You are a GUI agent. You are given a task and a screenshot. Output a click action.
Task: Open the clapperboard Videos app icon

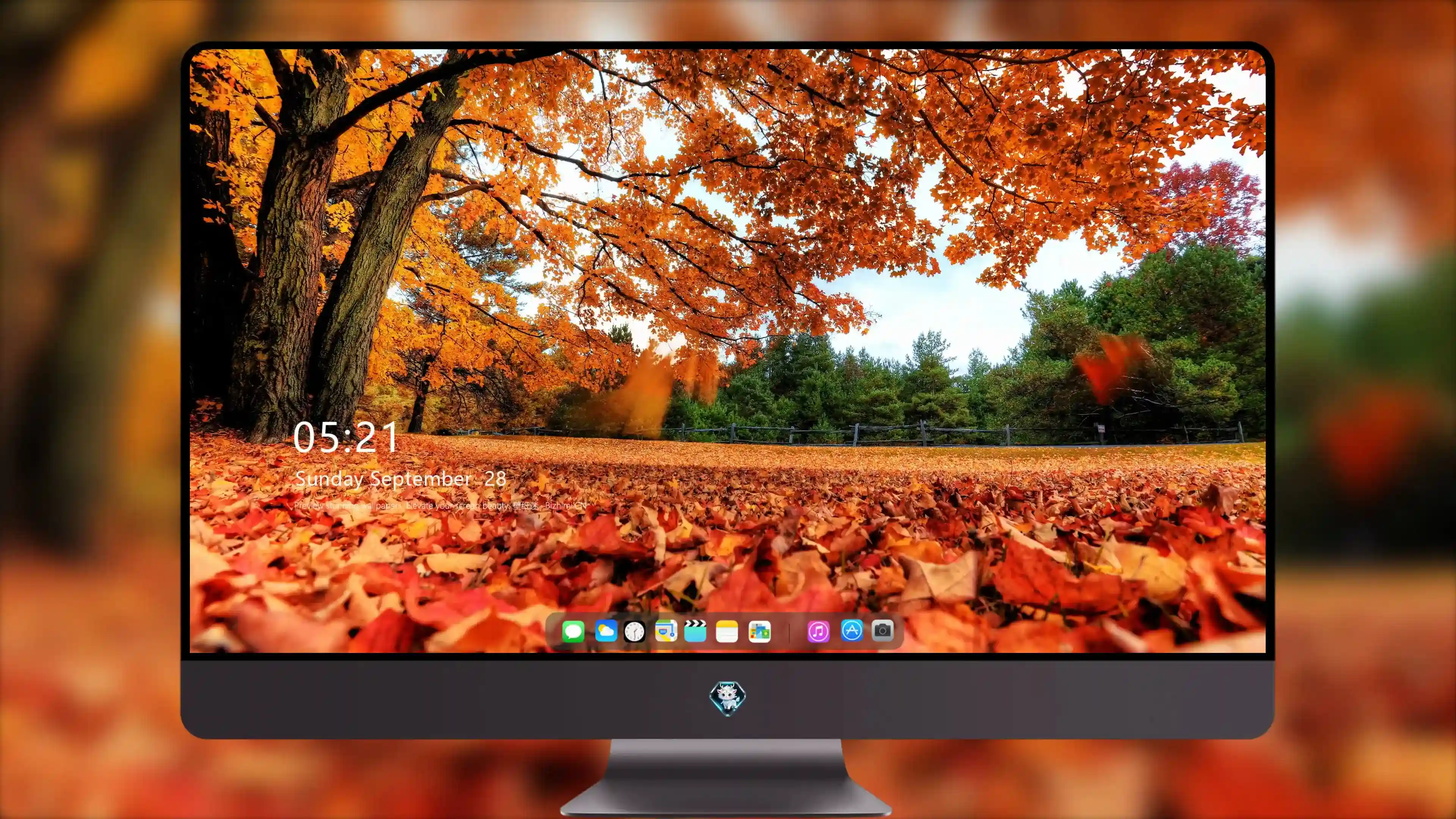(695, 631)
